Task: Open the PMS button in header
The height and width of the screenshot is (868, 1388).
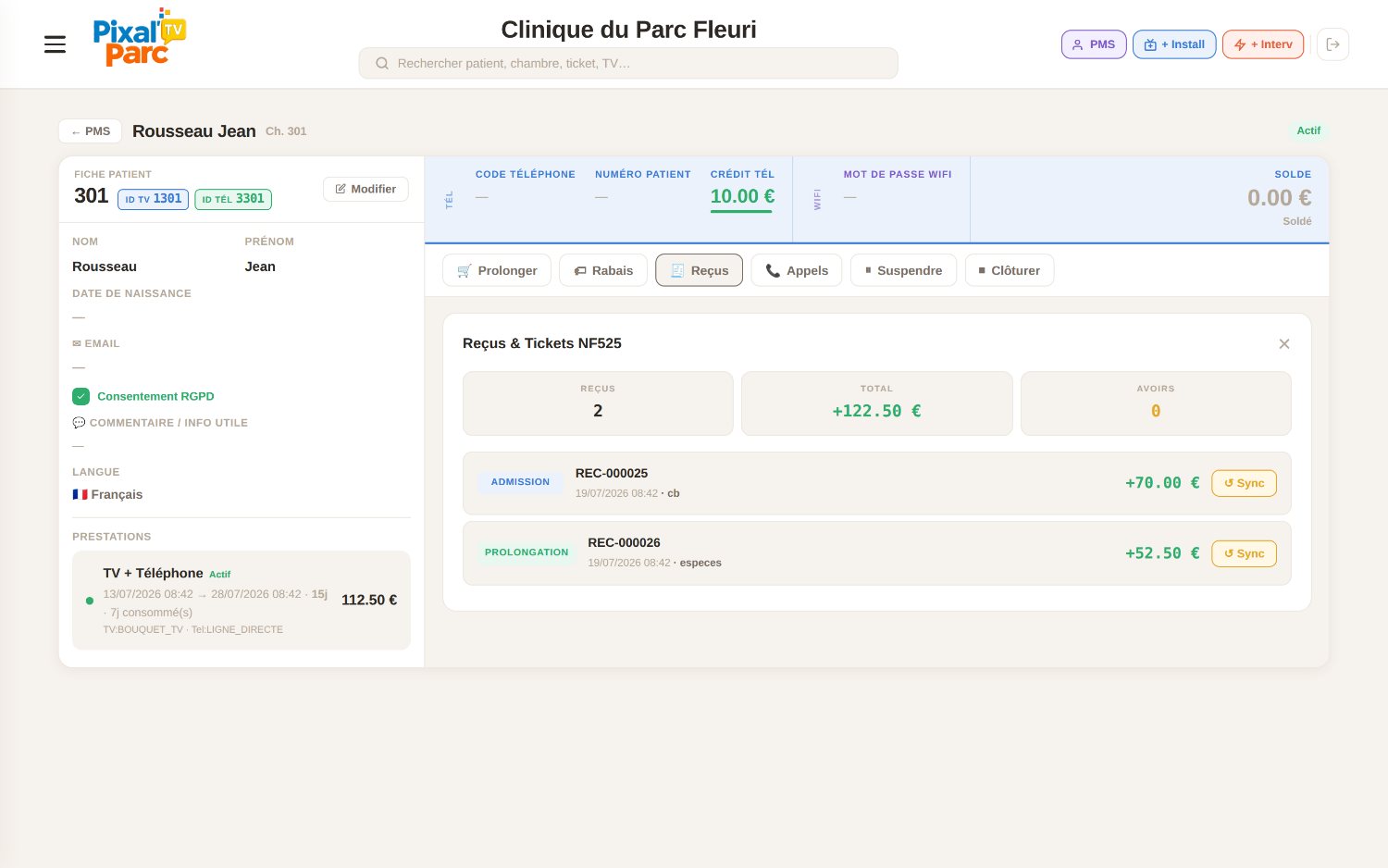Action: pos(1094,44)
